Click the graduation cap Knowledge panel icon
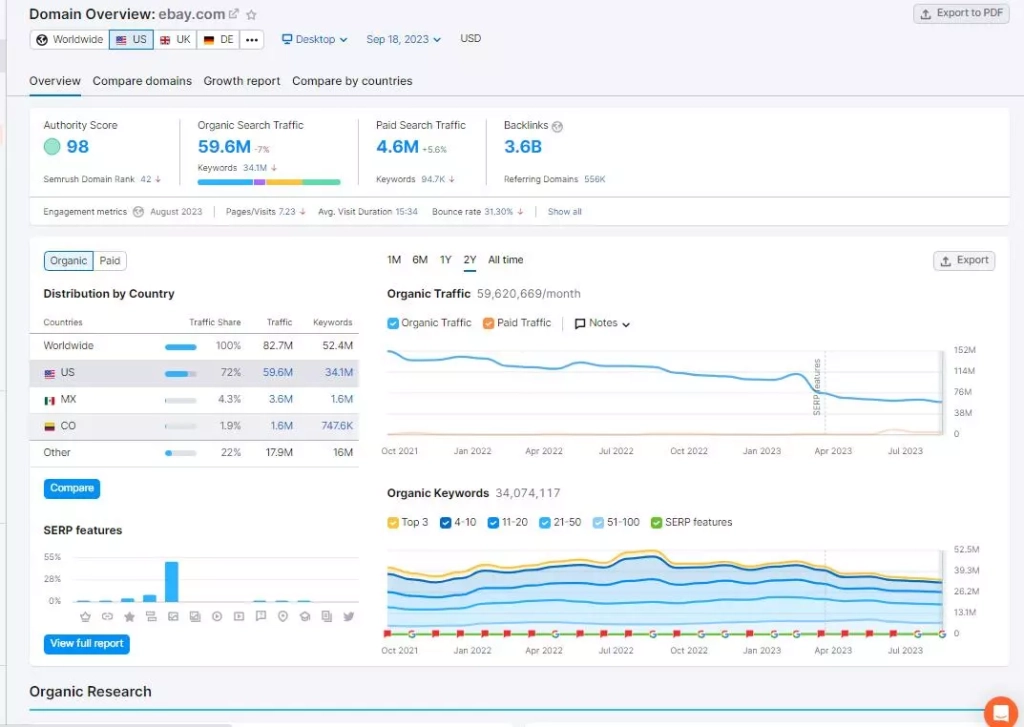The height and width of the screenshot is (727, 1024). coord(305,616)
